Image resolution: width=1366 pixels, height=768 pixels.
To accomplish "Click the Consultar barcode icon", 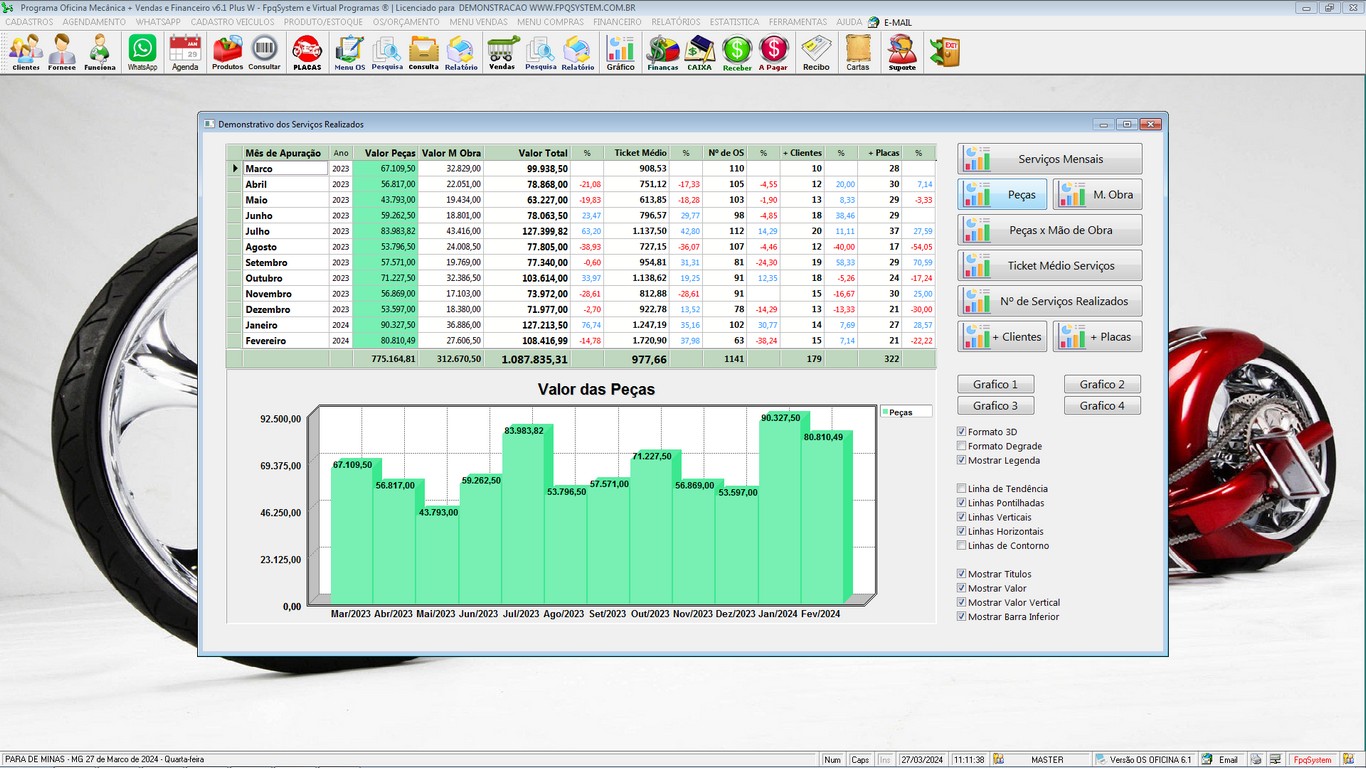I will click(264, 52).
